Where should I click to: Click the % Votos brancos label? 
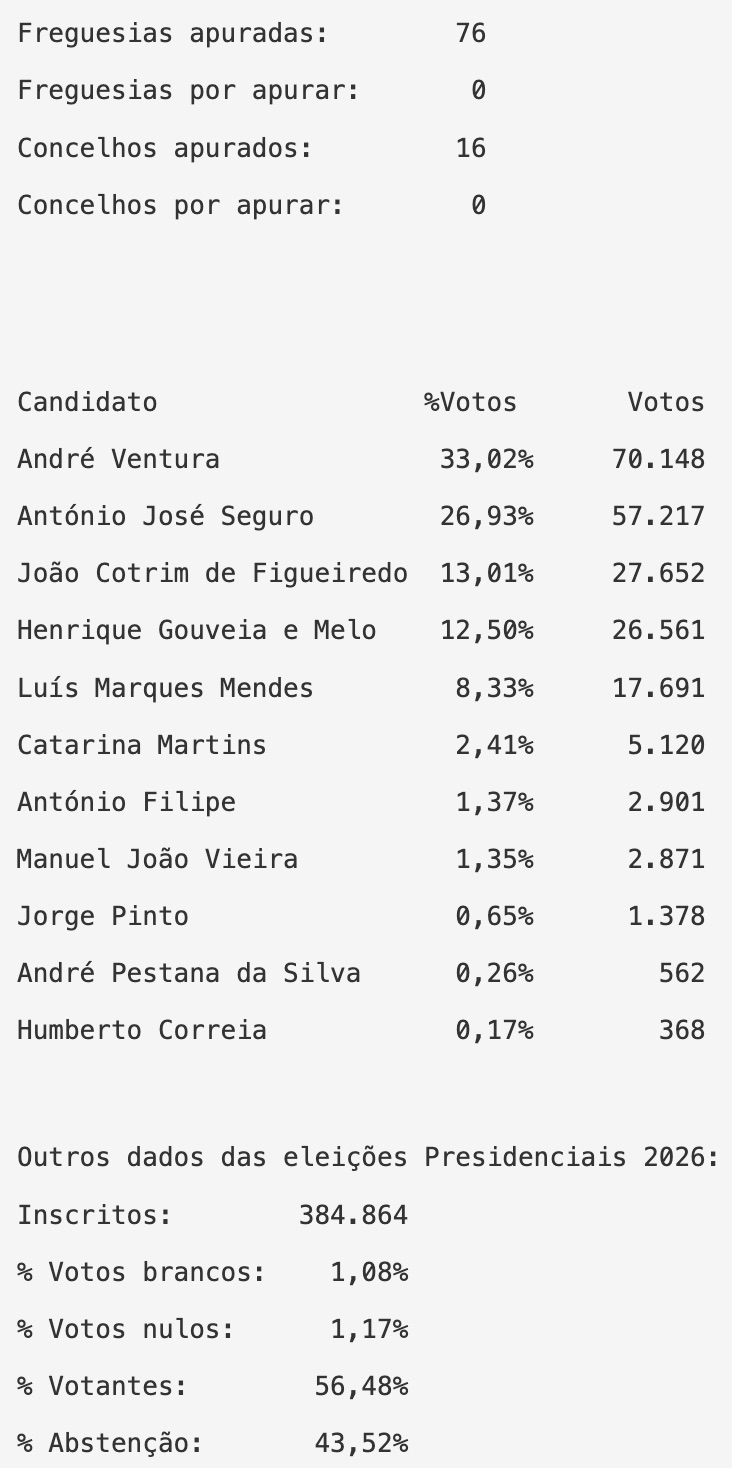[141, 1272]
